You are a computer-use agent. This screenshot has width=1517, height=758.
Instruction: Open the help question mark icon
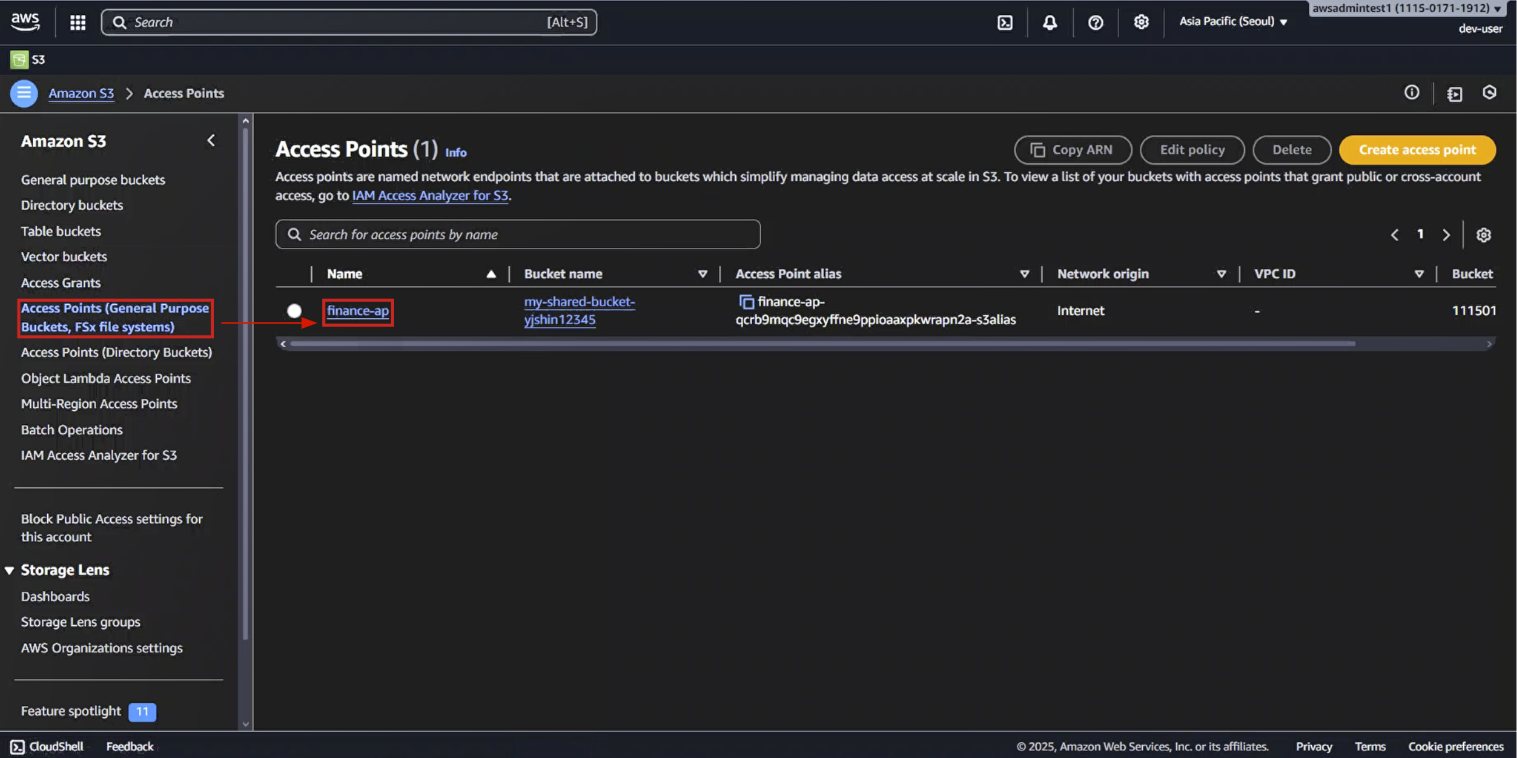1096,22
